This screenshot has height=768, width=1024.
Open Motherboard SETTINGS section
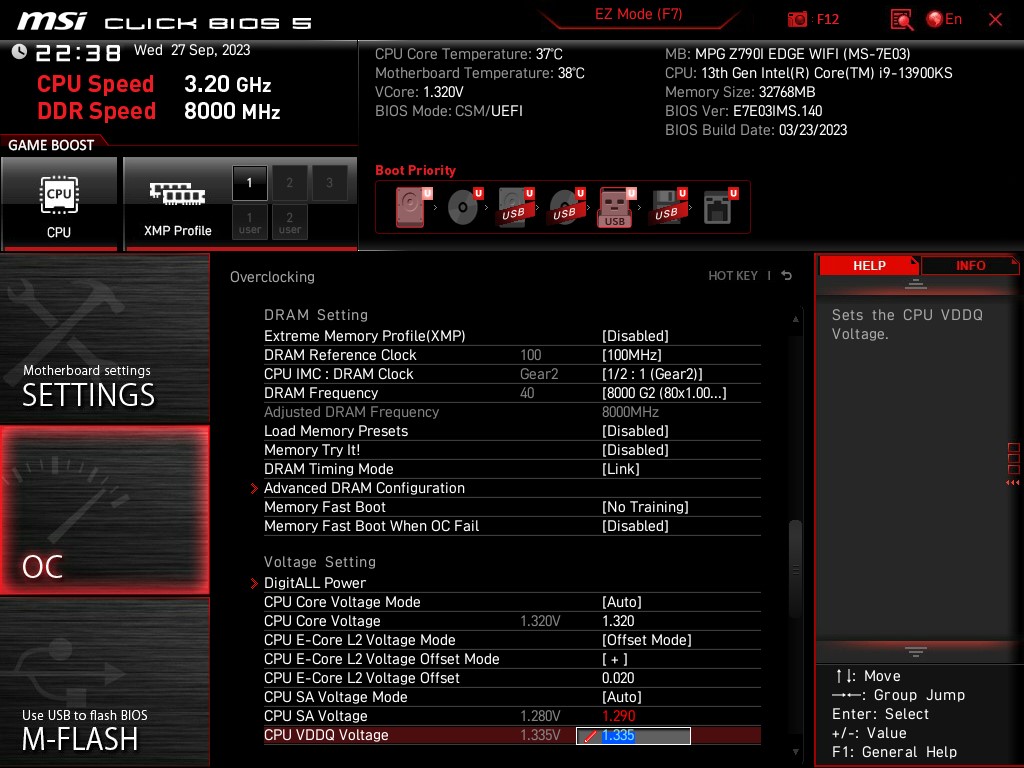coord(104,338)
